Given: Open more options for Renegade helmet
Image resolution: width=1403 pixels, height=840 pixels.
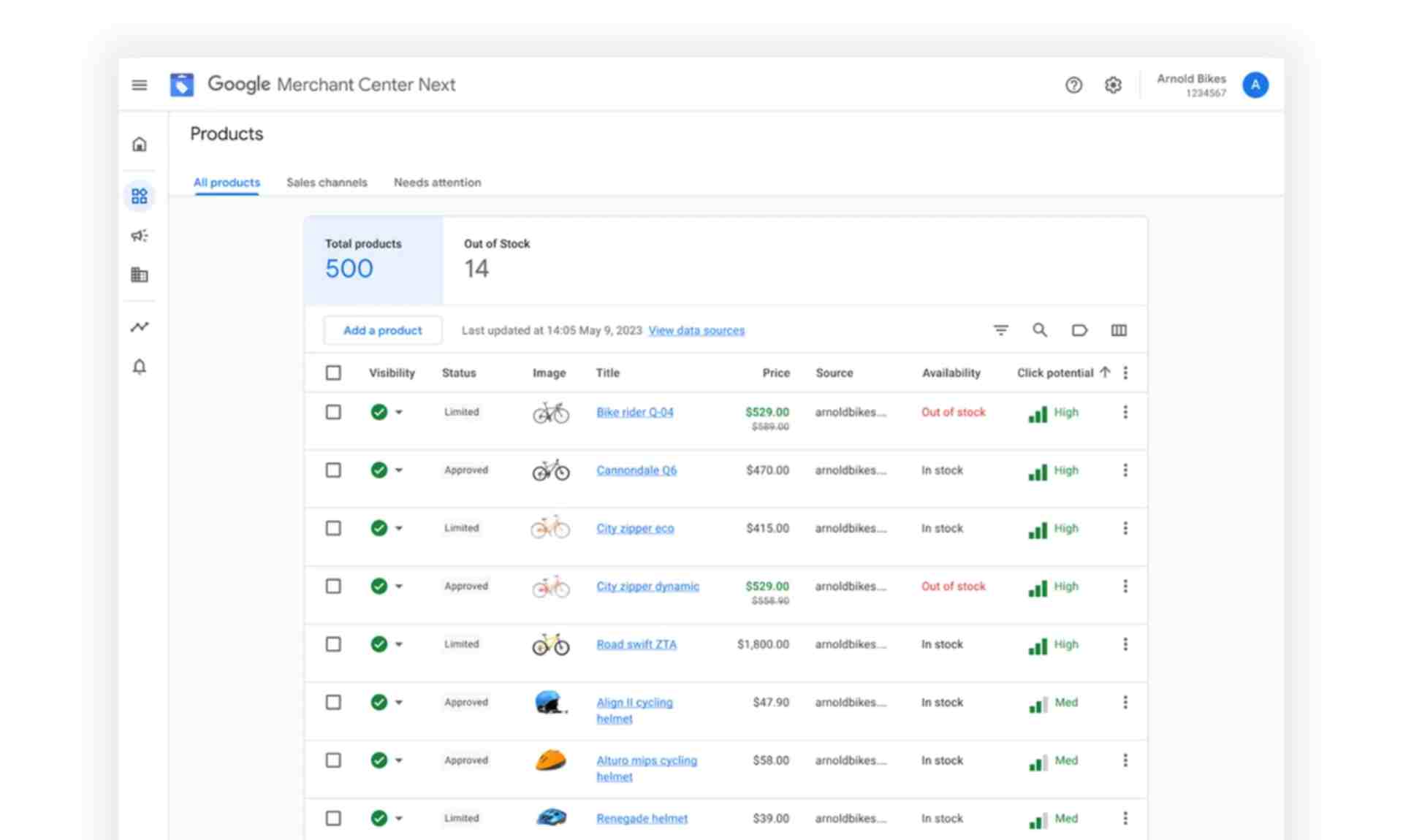Looking at the screenshot, I should 1125,818.
